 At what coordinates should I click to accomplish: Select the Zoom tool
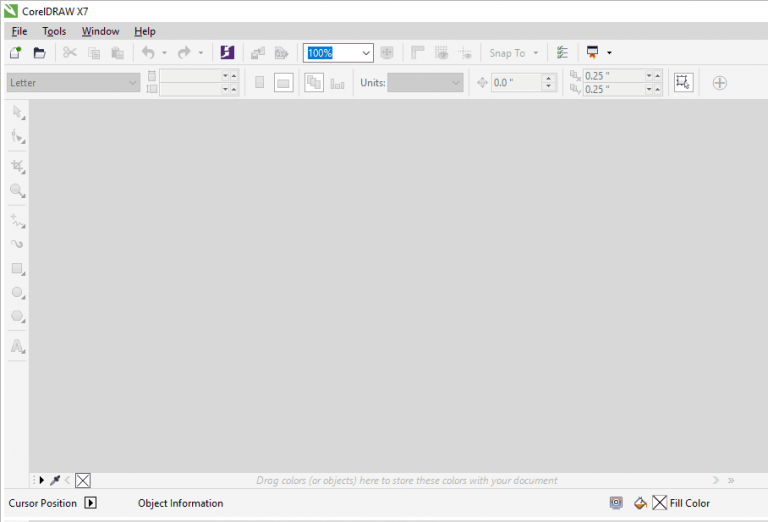coord(18,190)
